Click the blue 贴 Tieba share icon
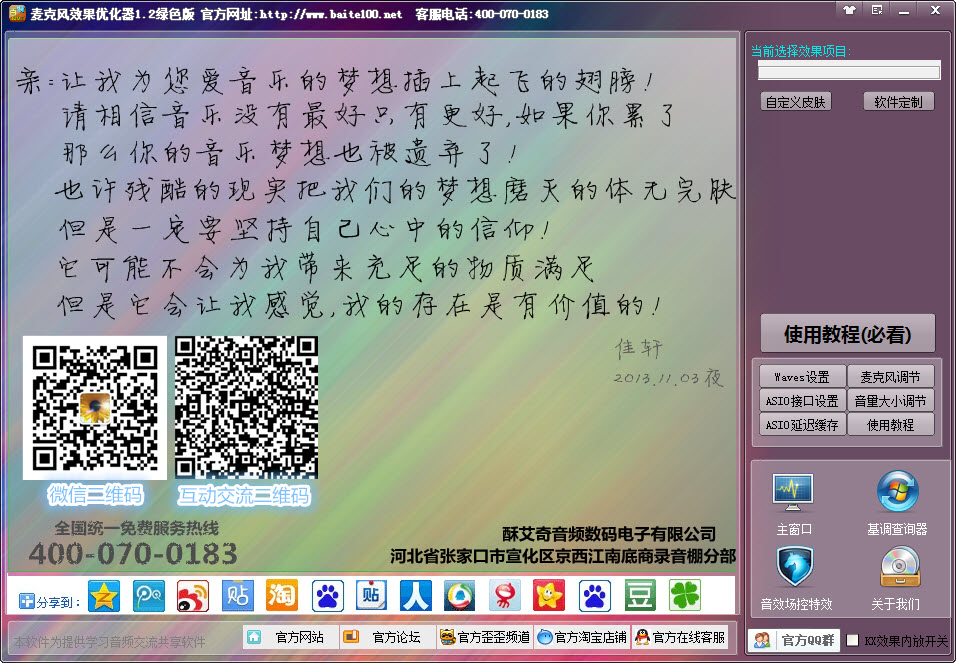The image size is (956, 663). pyautogui.click(x=237, y=596)
